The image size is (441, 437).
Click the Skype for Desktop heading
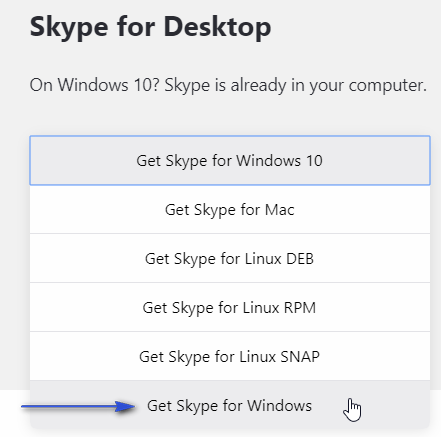click(x=150, y=27)
